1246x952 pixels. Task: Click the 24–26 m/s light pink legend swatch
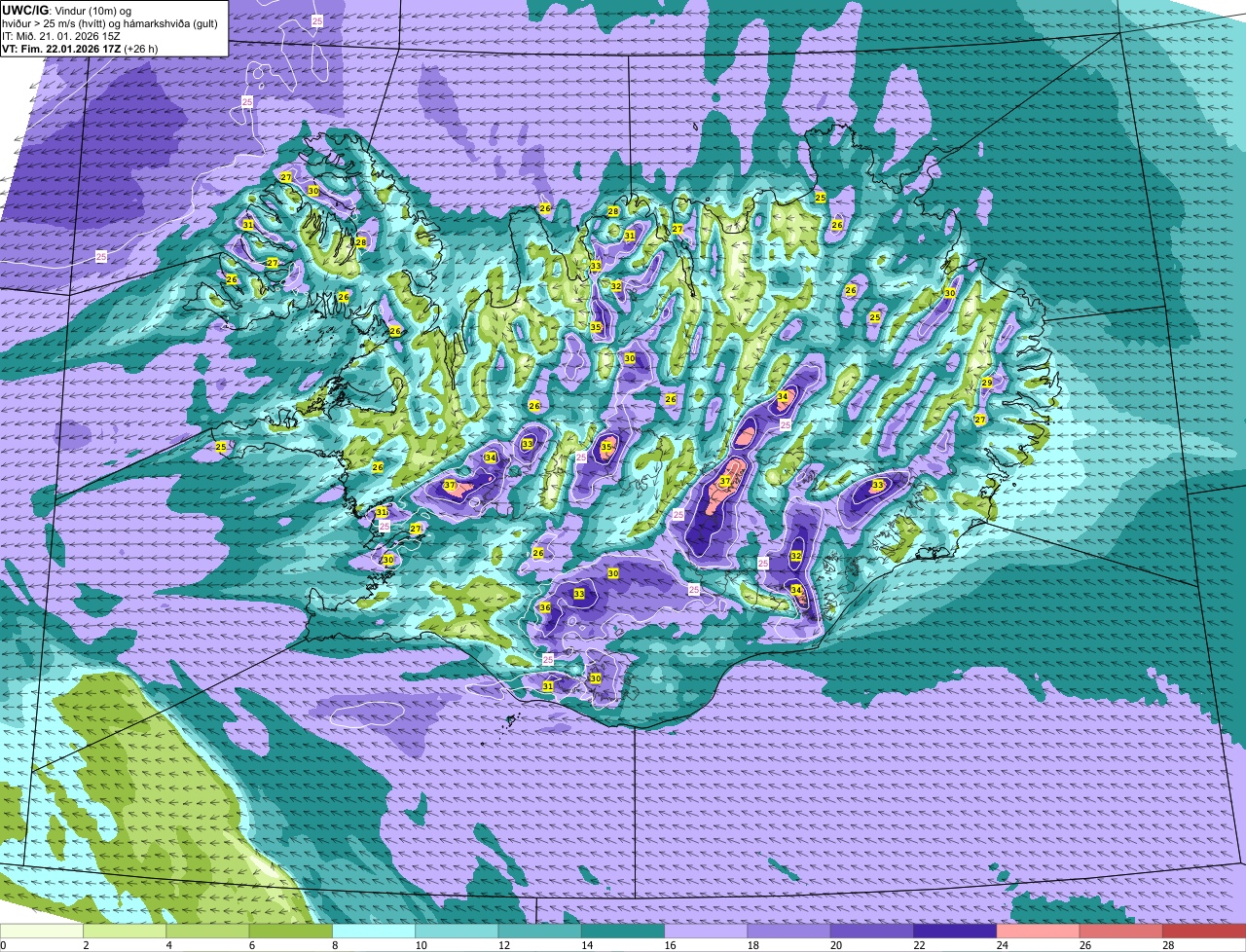pyautogui.click(x=1038, y=932)
